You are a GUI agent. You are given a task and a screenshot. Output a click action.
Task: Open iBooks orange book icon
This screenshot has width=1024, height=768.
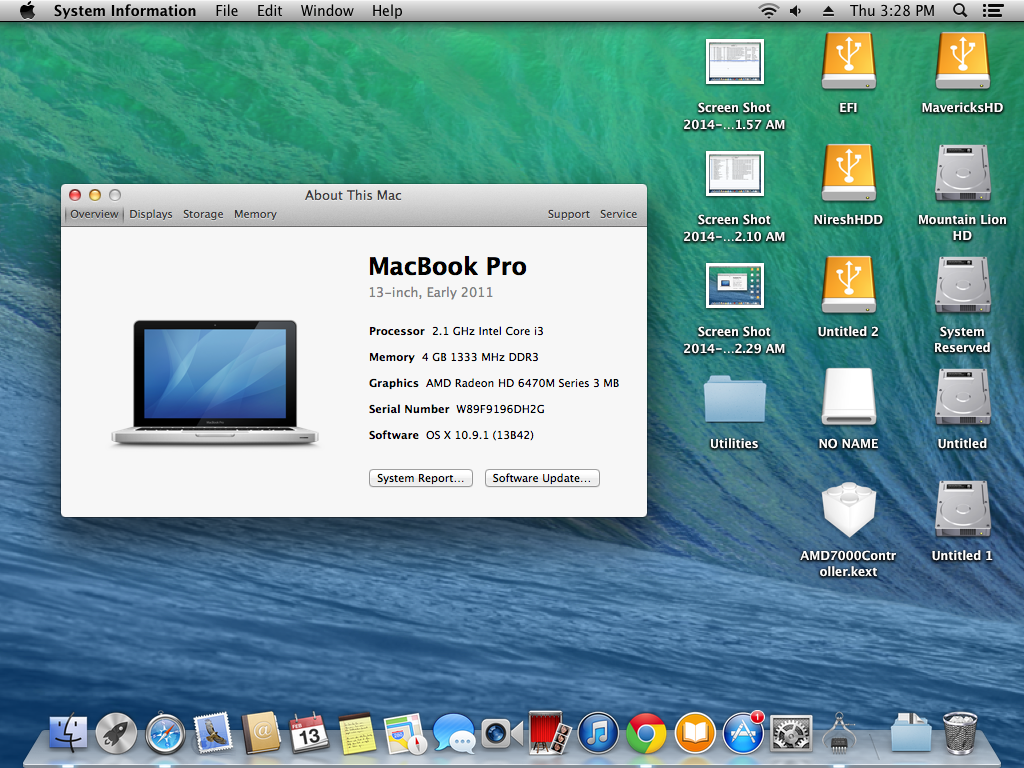tap(695, 733)
